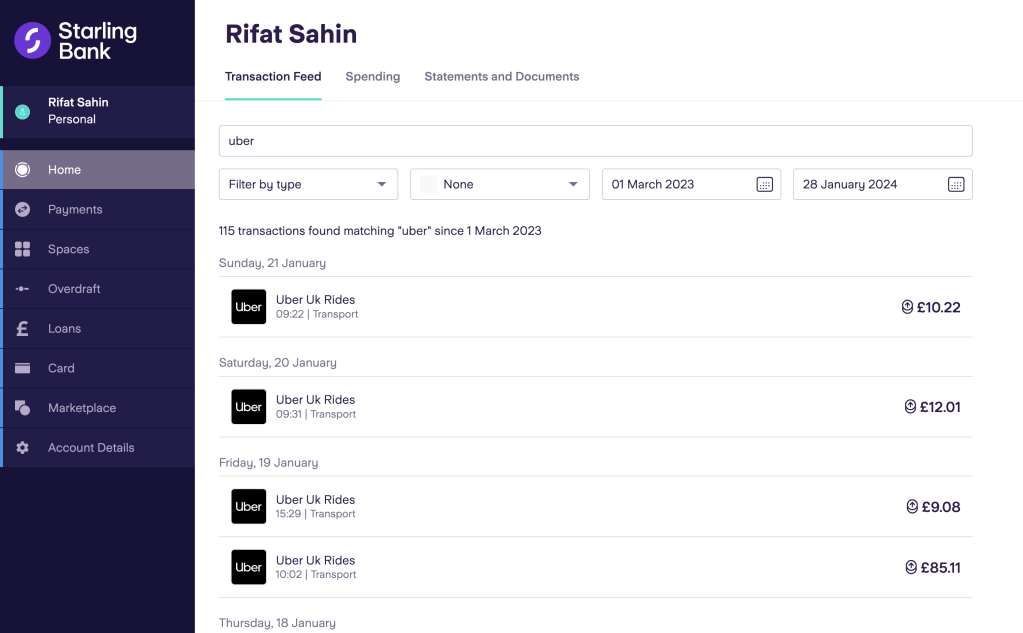Switch to the Spending tab
The width and height of the screenshot is (1023, 633).
pyautogui.click(x=373, y=77)
